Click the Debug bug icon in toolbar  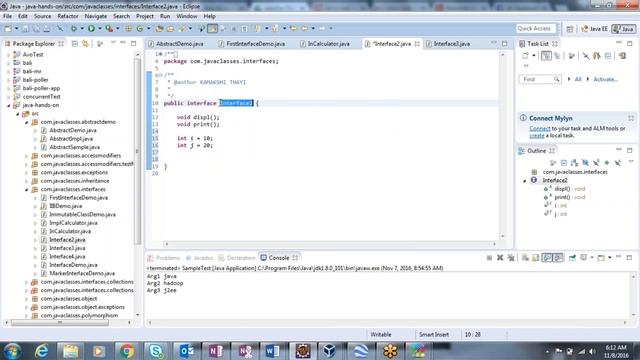[74, 28]
